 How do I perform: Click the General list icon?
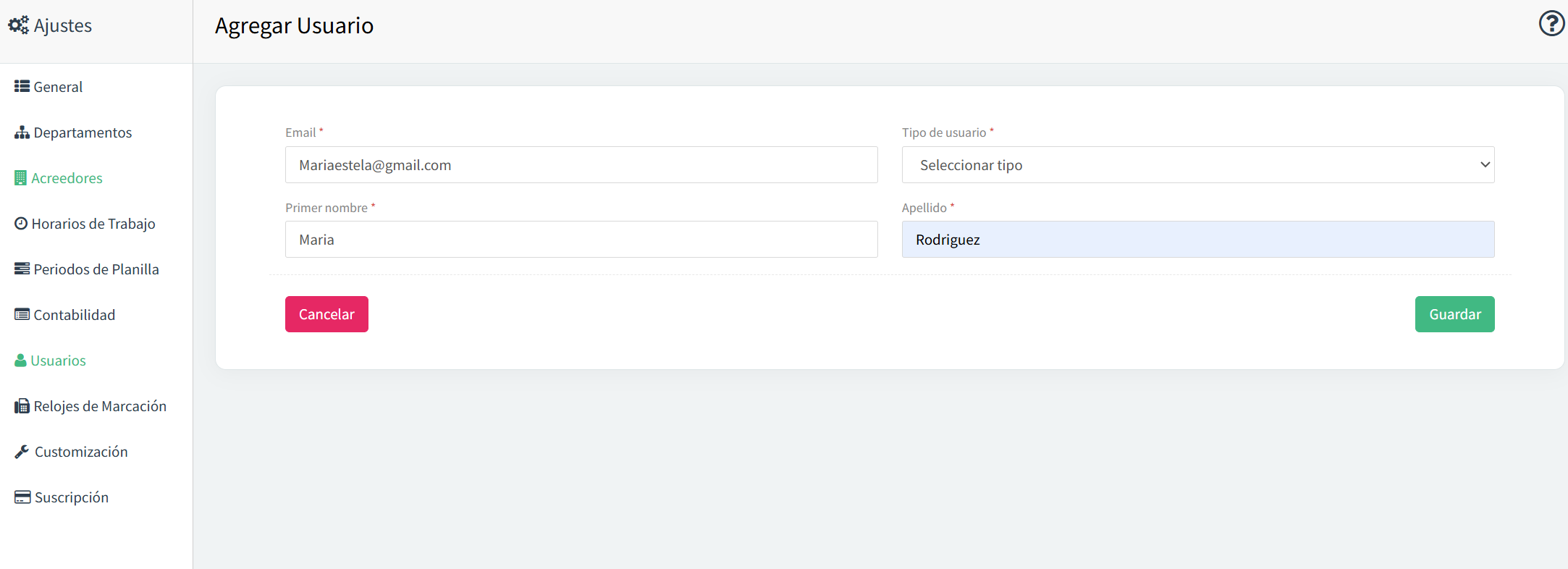(22, 86)
